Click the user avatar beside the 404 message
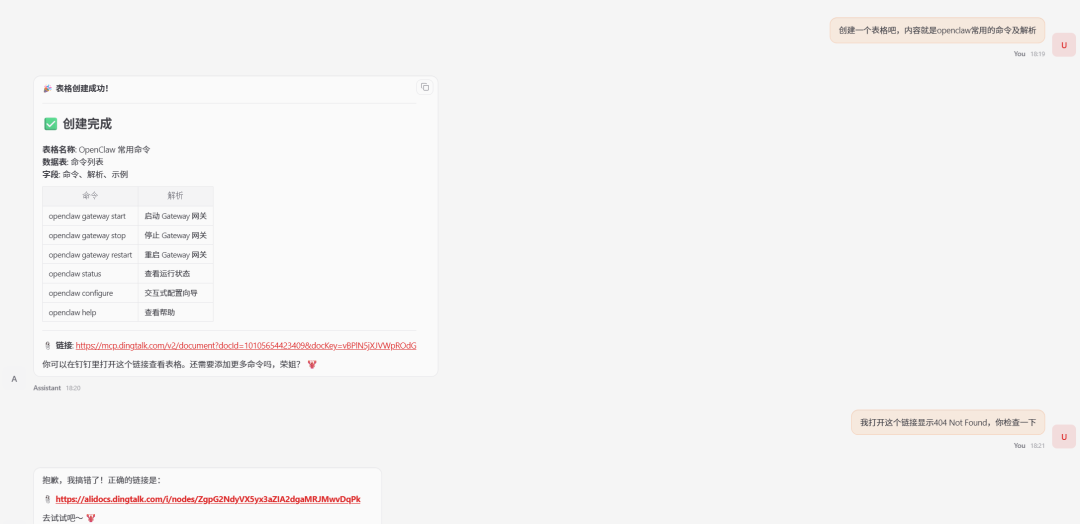The height and width of the screenshot is (524, 1080). (x=1063, y=437)
